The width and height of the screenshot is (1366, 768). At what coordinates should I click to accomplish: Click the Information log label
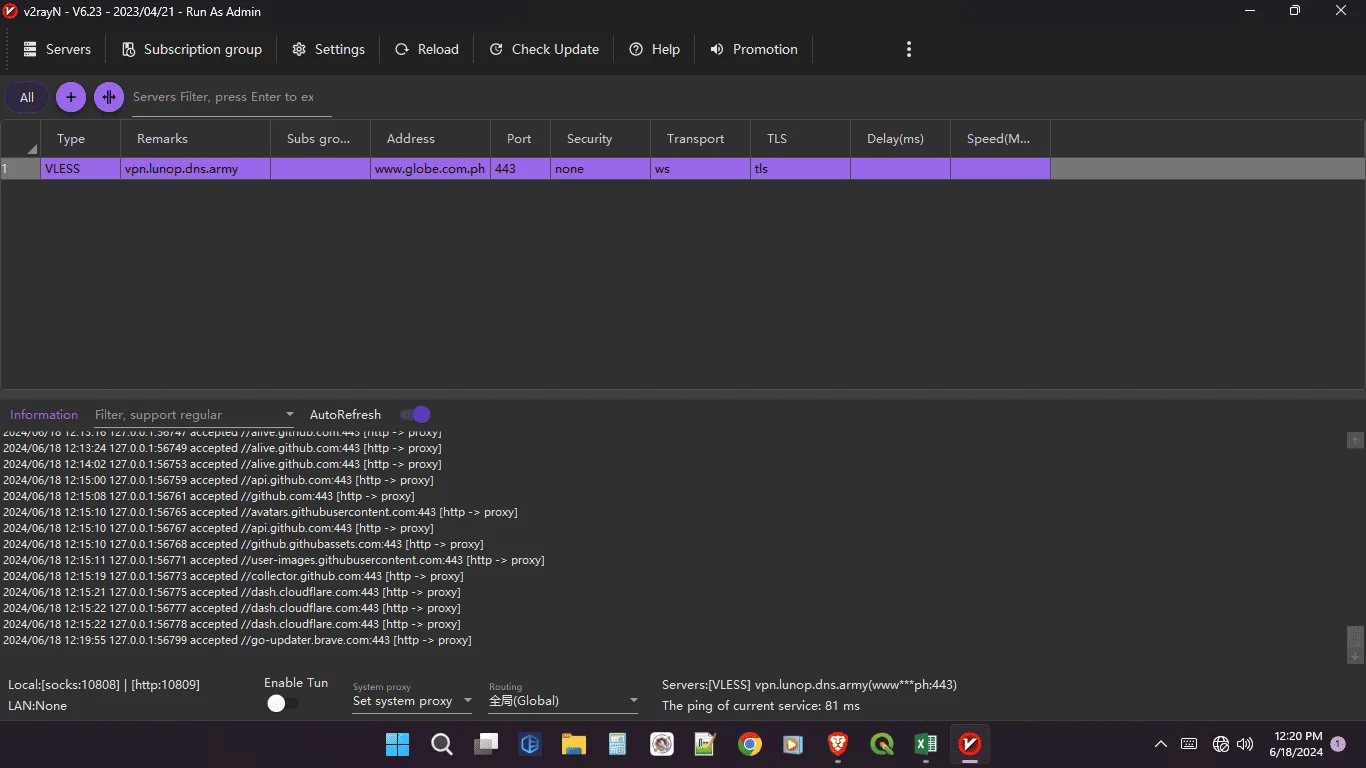(x=44, y=414)
